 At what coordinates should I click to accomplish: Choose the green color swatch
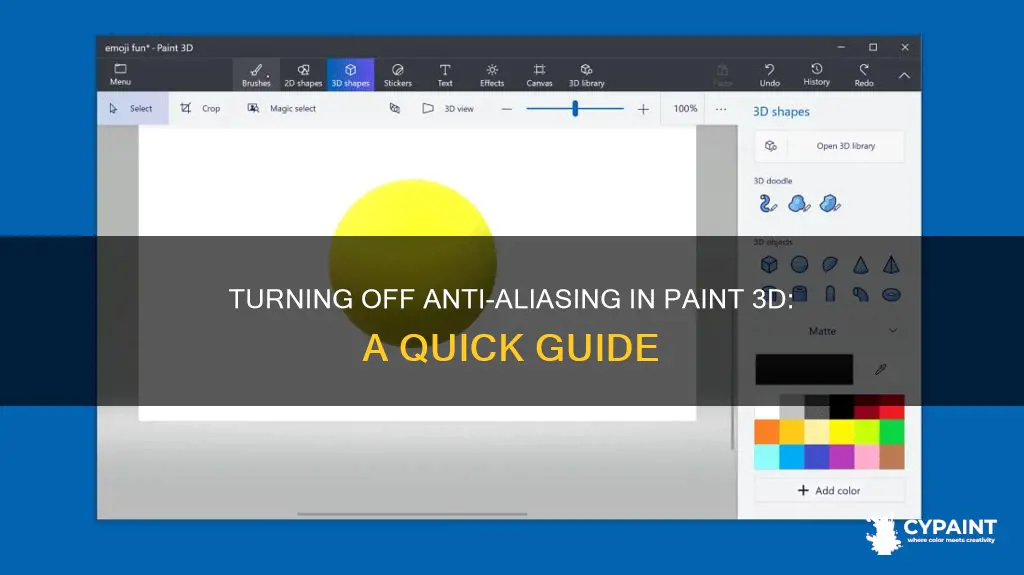click(892, 432)
